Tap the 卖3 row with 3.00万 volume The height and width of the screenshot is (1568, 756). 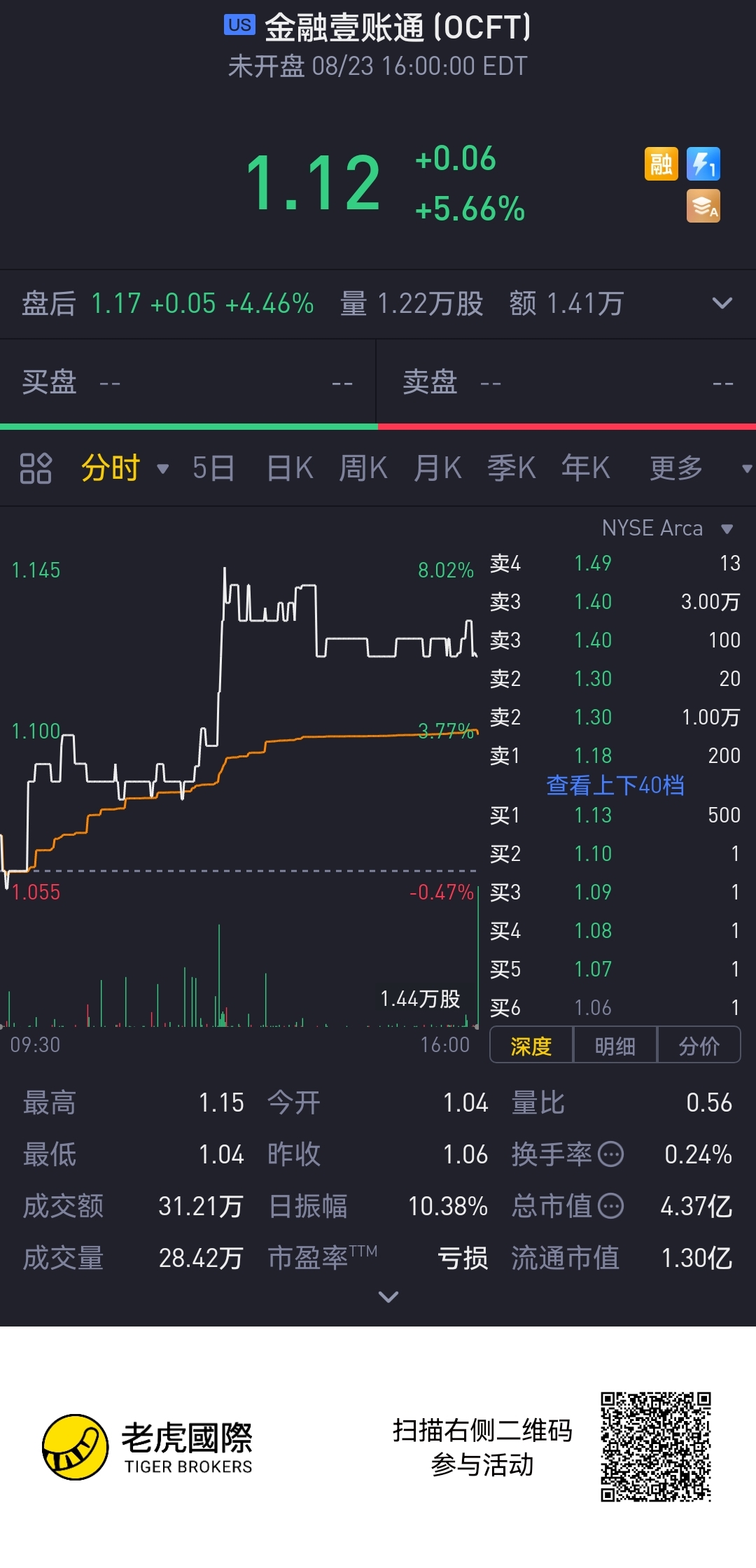pos(615,601)
